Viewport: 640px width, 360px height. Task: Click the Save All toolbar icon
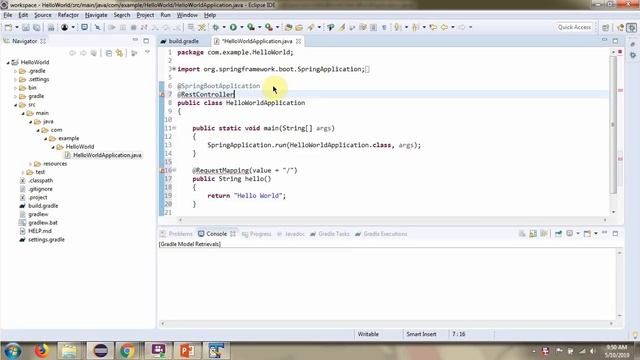coord(36,27)
